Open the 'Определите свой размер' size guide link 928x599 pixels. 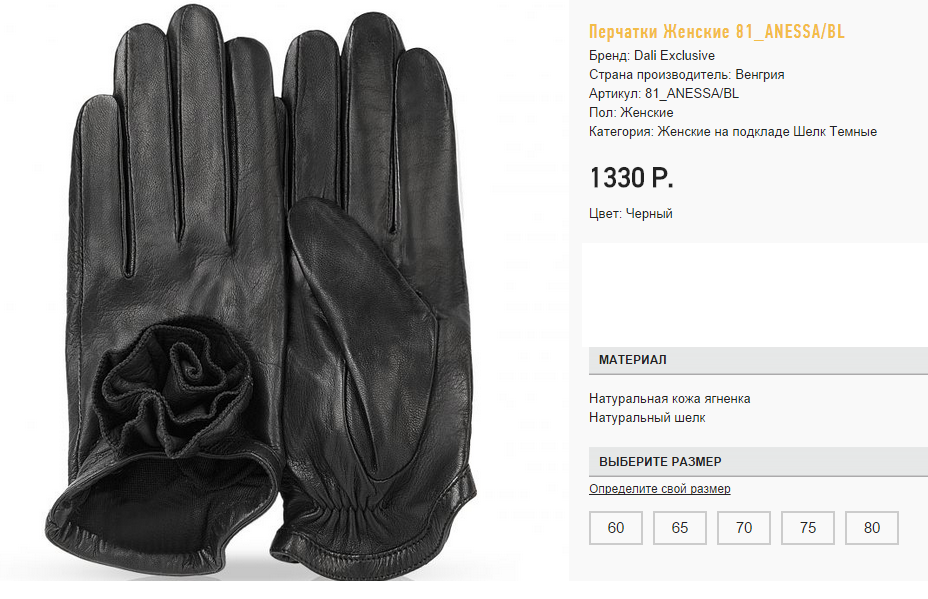point(660,489)
